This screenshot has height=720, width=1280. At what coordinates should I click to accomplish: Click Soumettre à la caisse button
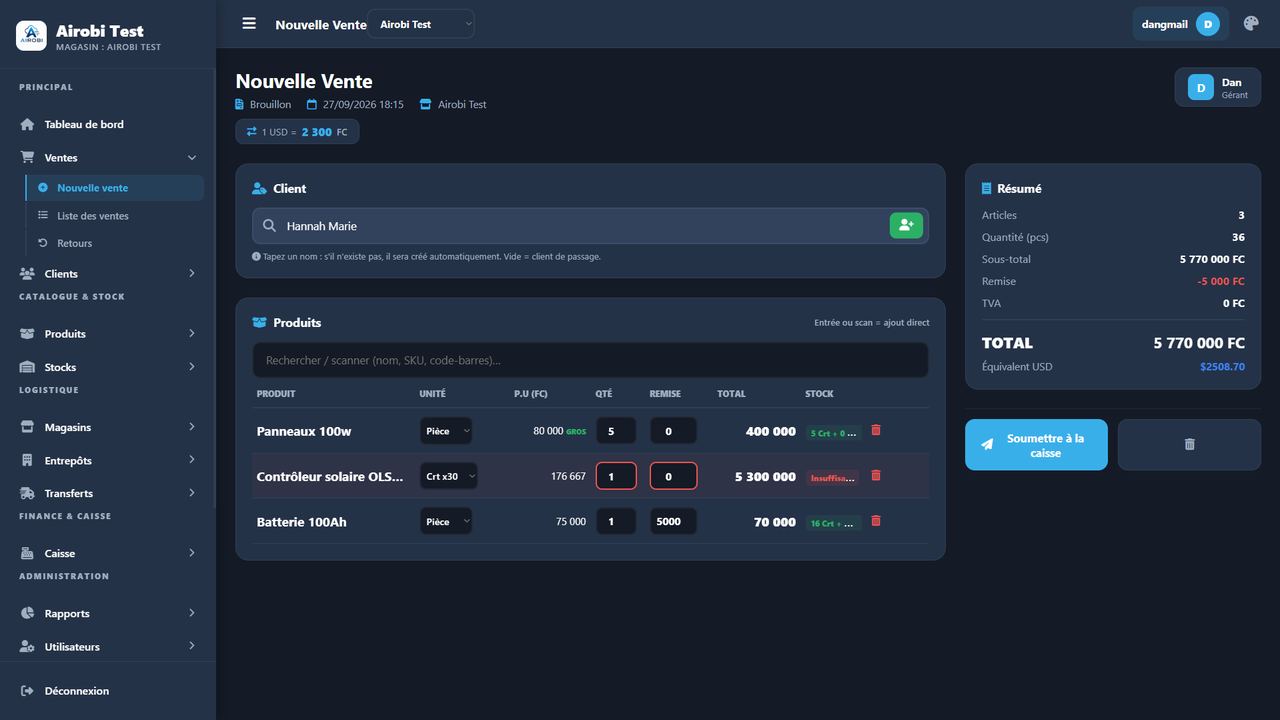coord(1036,445)
